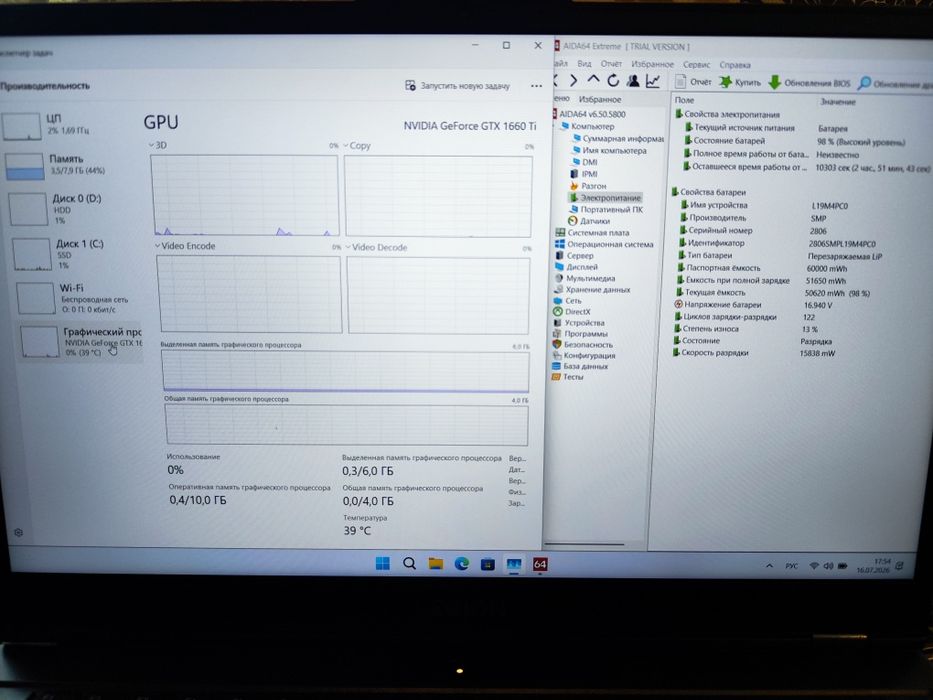Select Тесты tree node

(x=568, y=377)
